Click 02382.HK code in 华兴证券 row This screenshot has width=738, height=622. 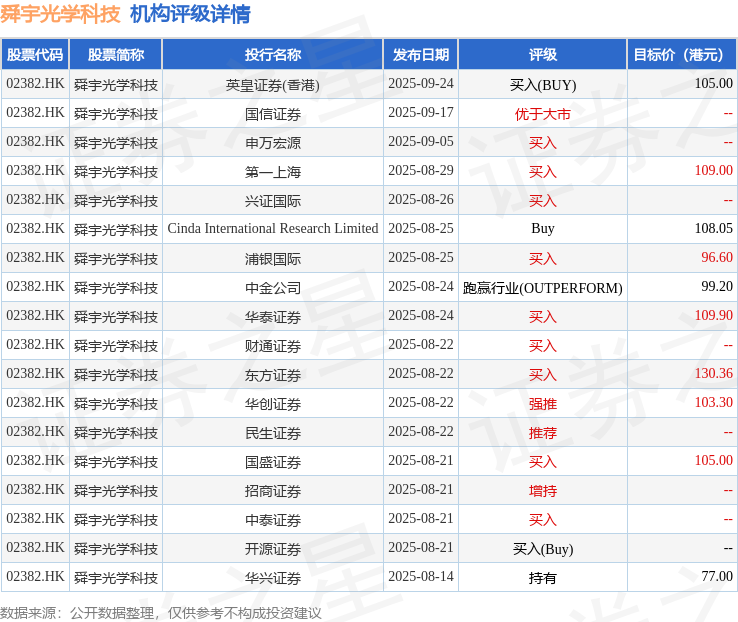point(35,577)
